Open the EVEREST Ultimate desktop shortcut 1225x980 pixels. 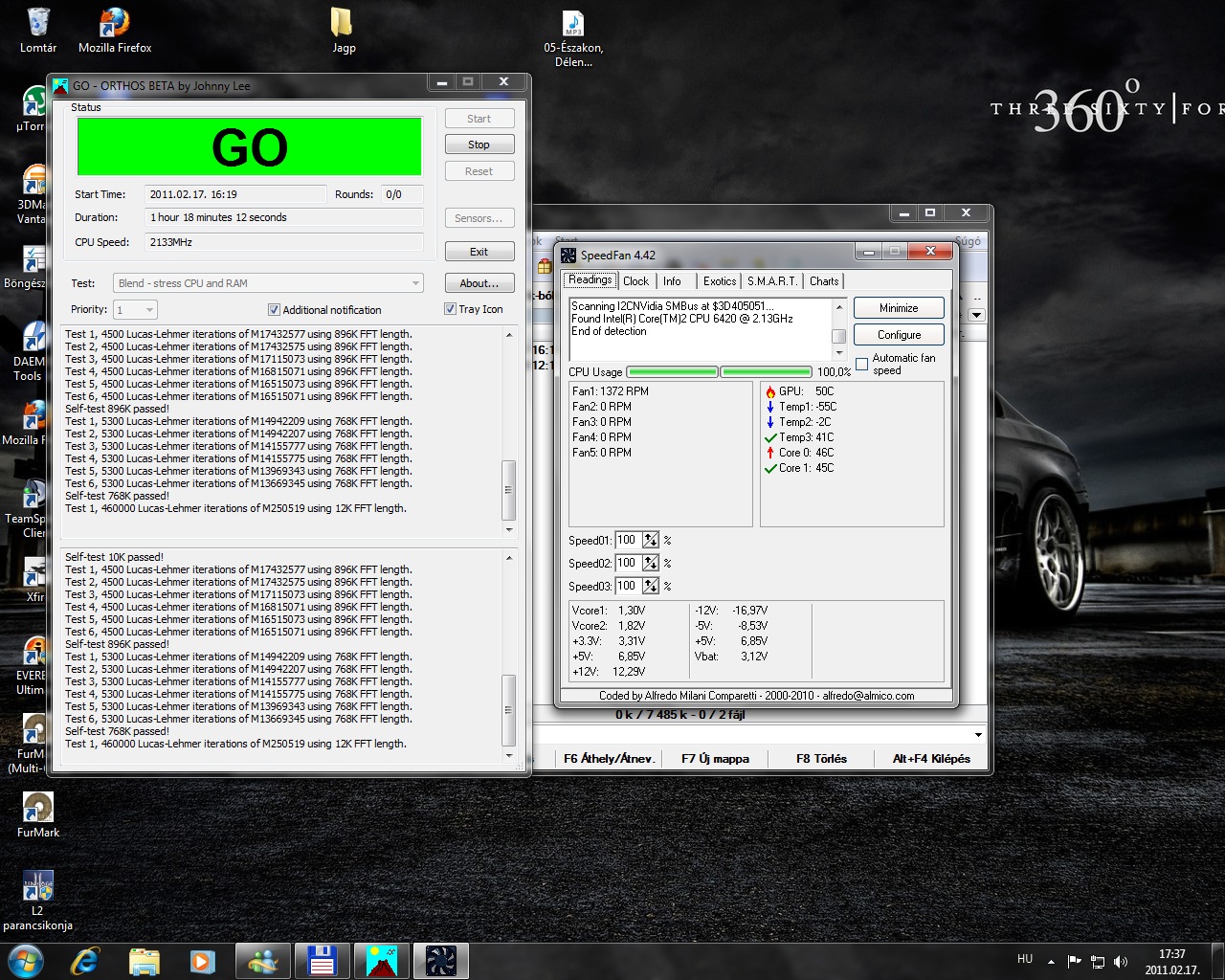(x=33, y=665)
